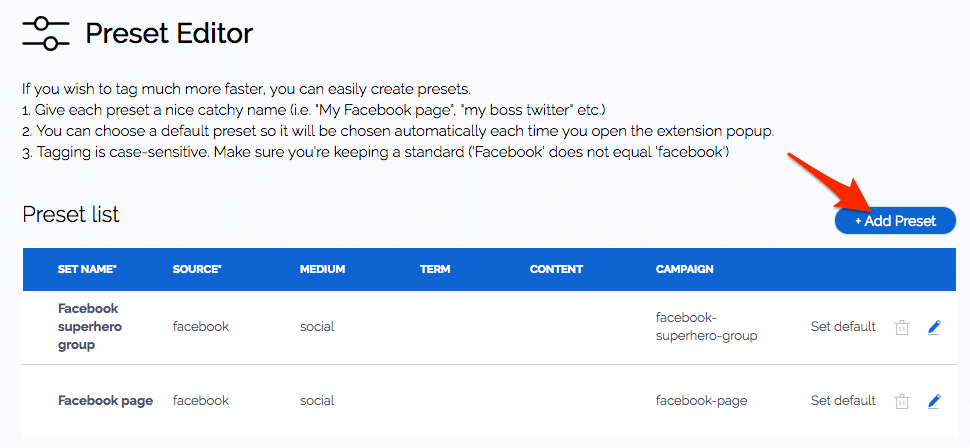Set Facebook superhero group as default
This screenshot has width=970, height=448.
pos(843,327)
